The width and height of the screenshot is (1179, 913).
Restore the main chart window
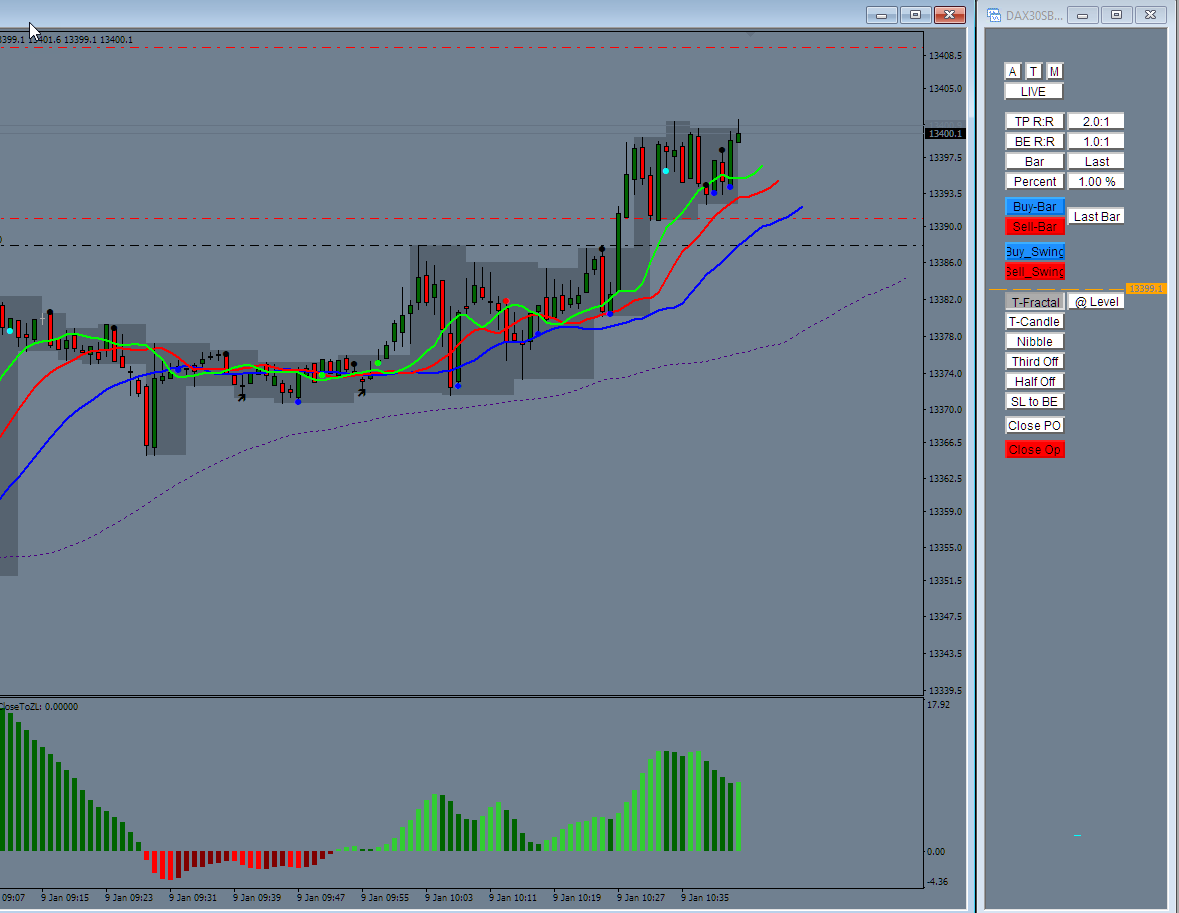(915, 15)
